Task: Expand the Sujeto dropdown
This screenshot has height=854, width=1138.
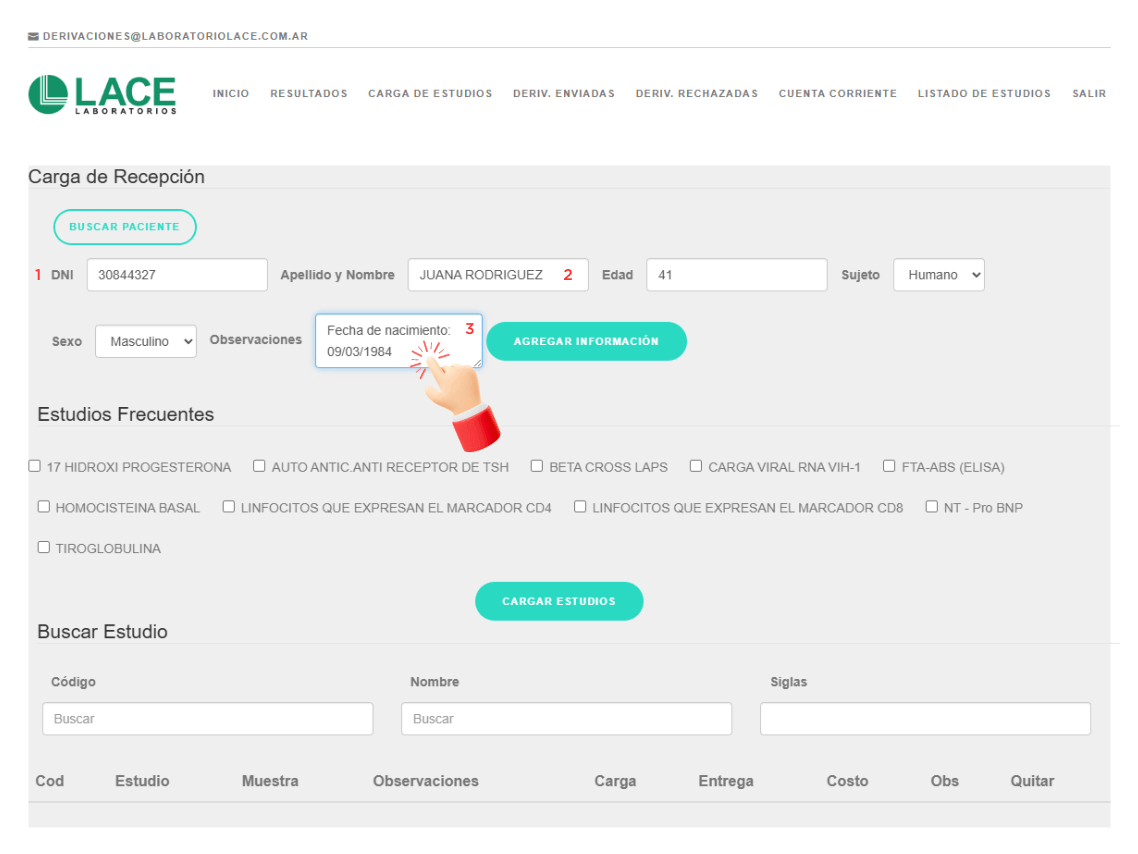Action: [x=938, y=275]
